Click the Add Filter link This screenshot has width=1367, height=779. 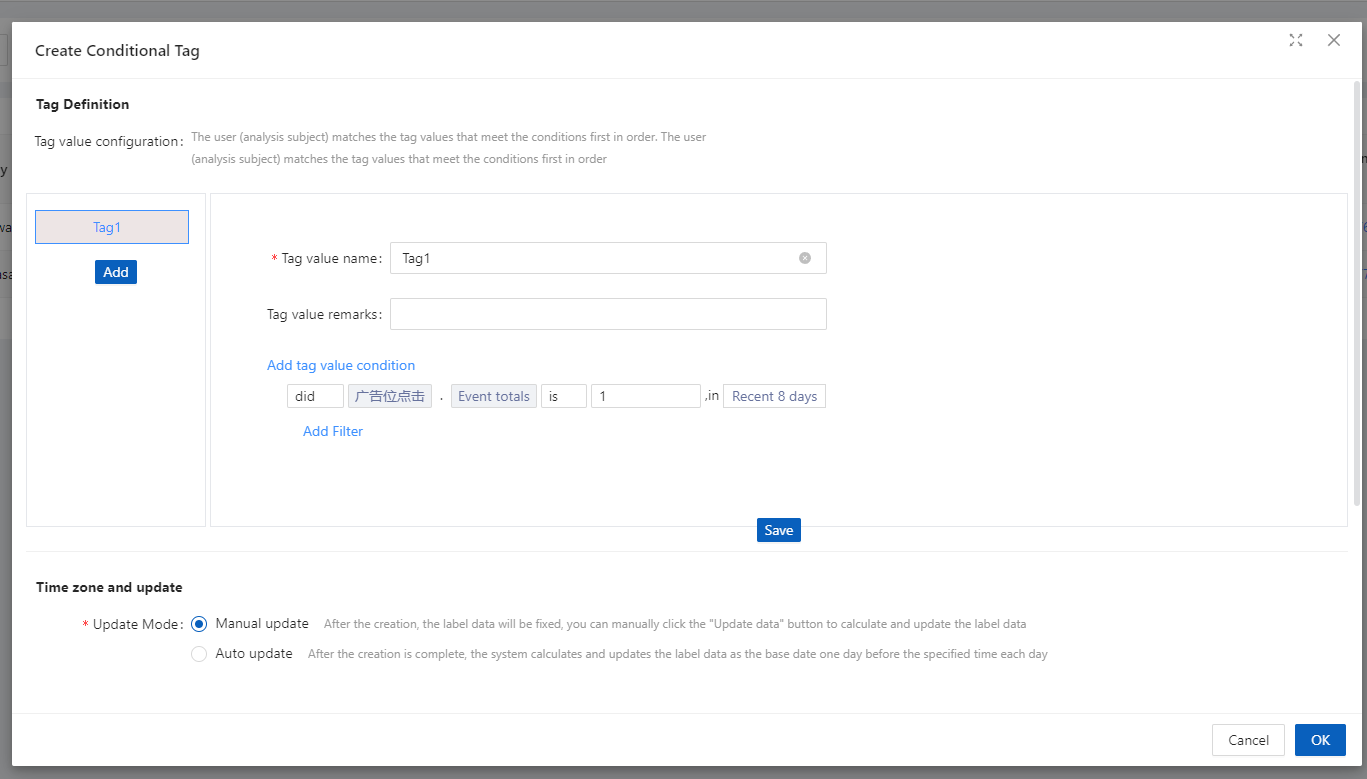pyautogui.click(x=333, y=431)
